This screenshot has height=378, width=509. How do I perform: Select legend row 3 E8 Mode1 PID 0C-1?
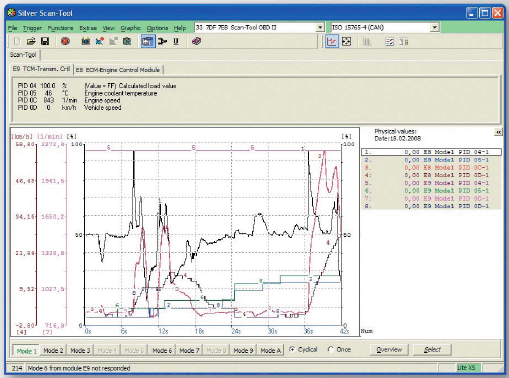pos(432,168)
